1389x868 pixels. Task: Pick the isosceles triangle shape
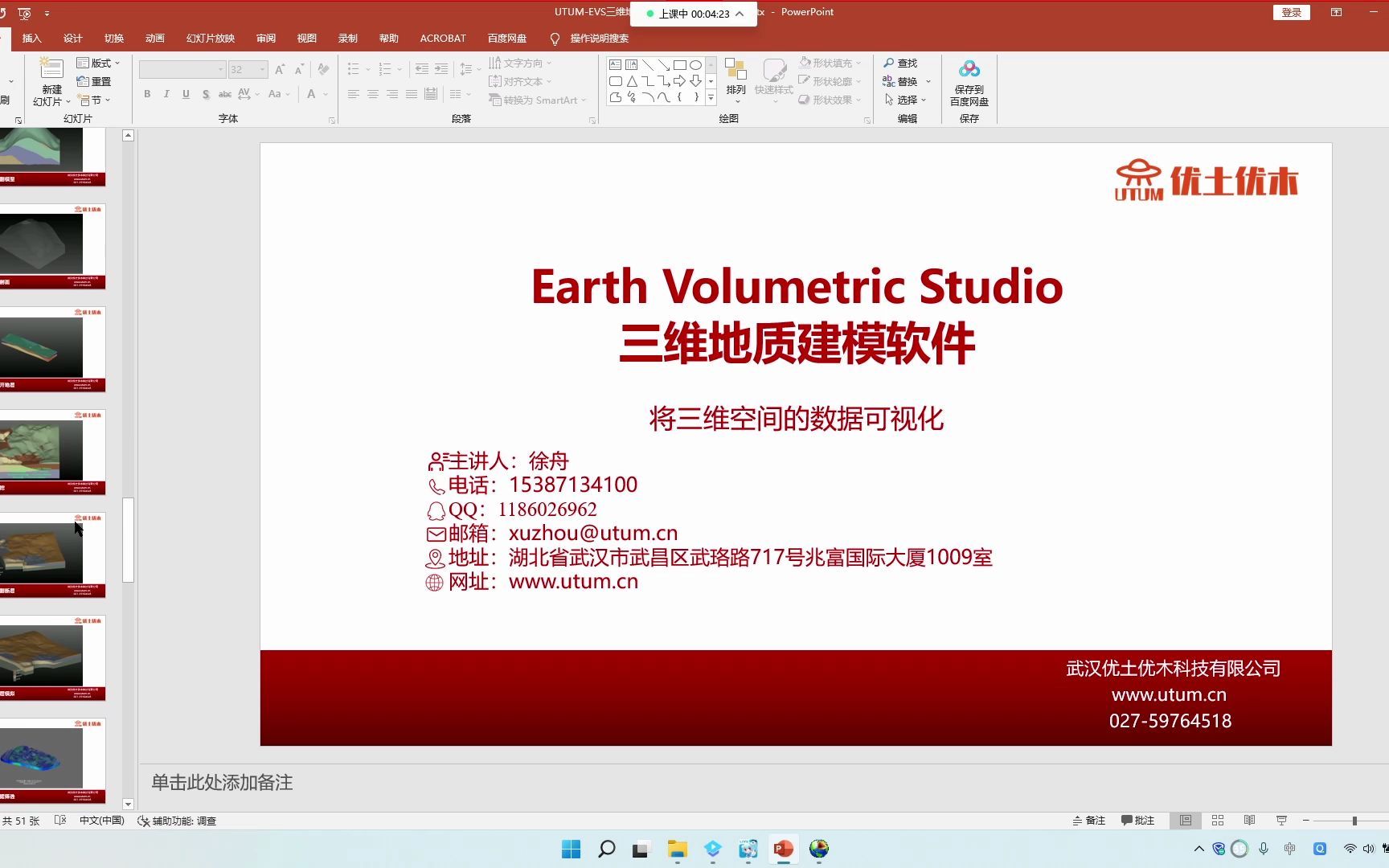coord(632,81)
